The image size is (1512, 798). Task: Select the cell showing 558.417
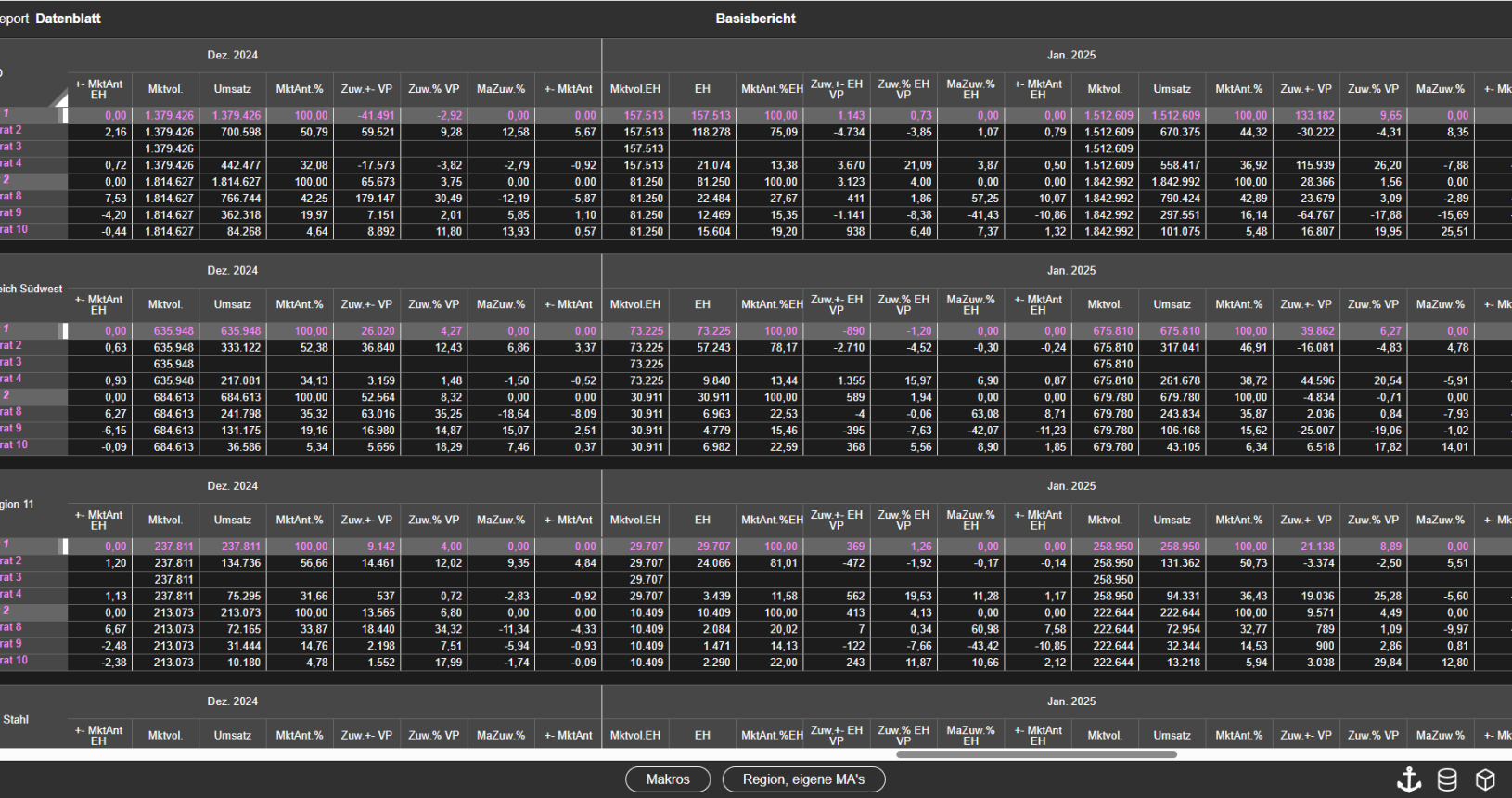pyautogui.click(x=1172, y=165)
